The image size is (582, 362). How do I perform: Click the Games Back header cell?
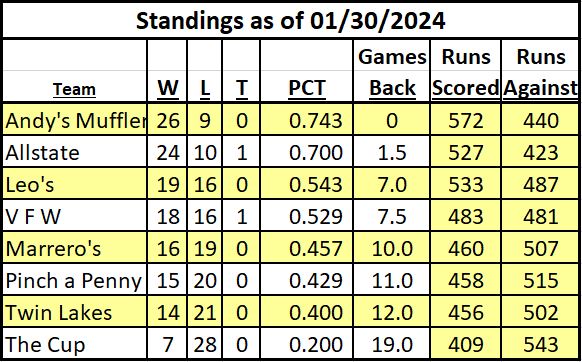(392, 72)
